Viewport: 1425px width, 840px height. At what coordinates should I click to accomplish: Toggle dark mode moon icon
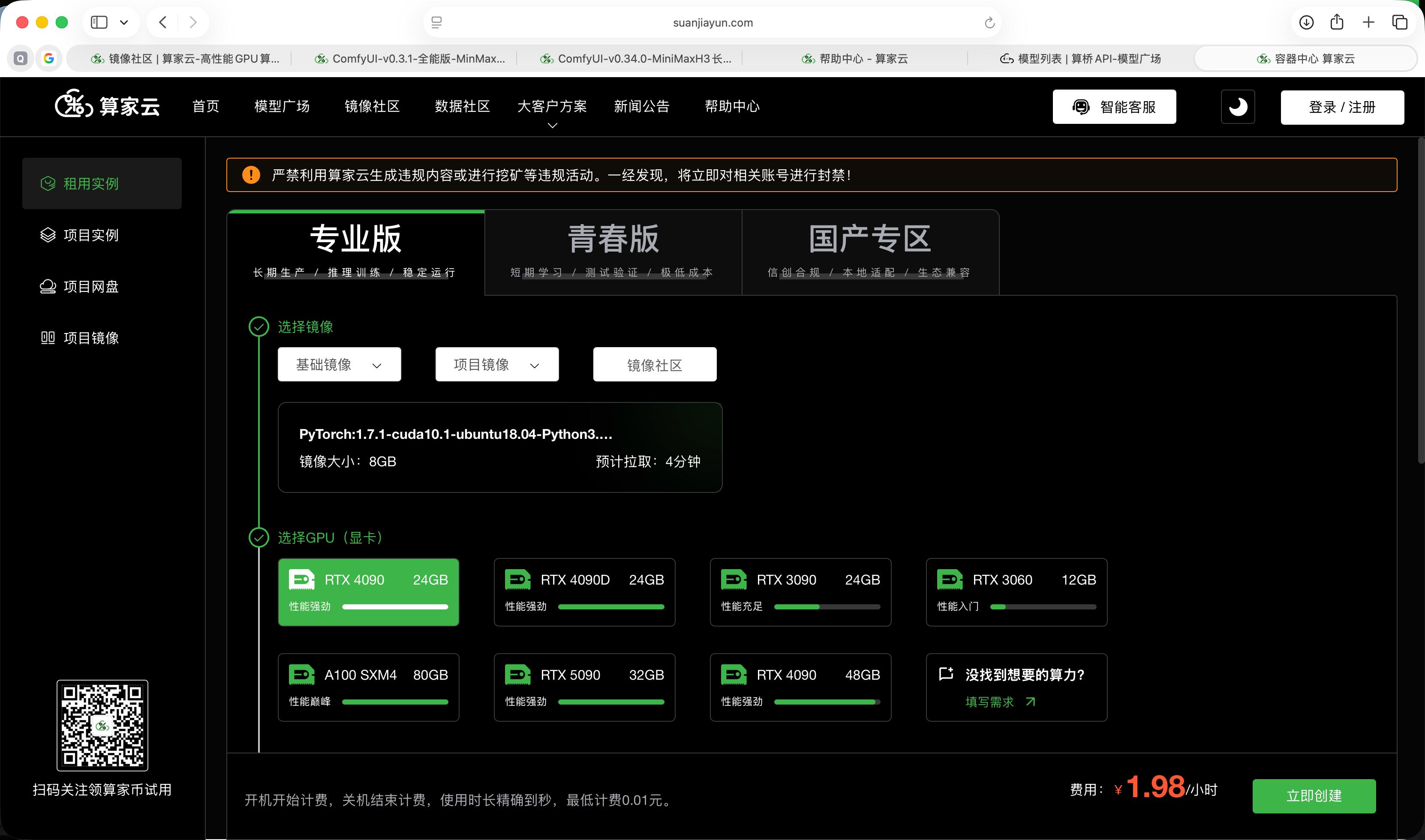coord(1238,106)
